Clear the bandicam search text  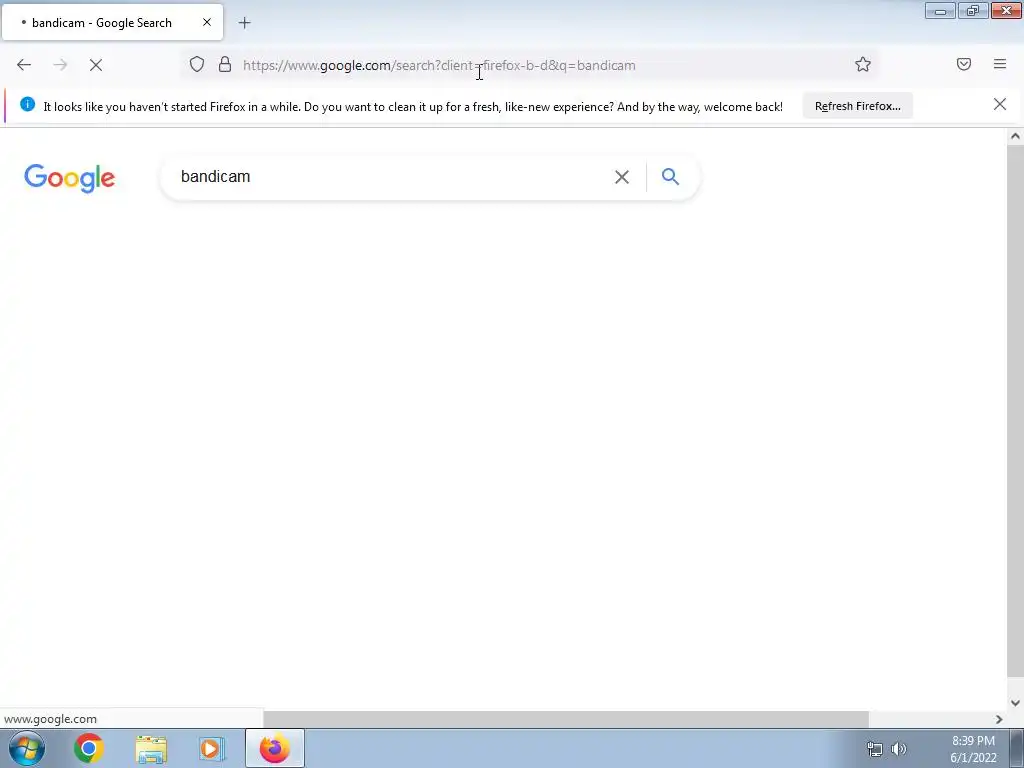pyautogui.click(x=622, y=177)
